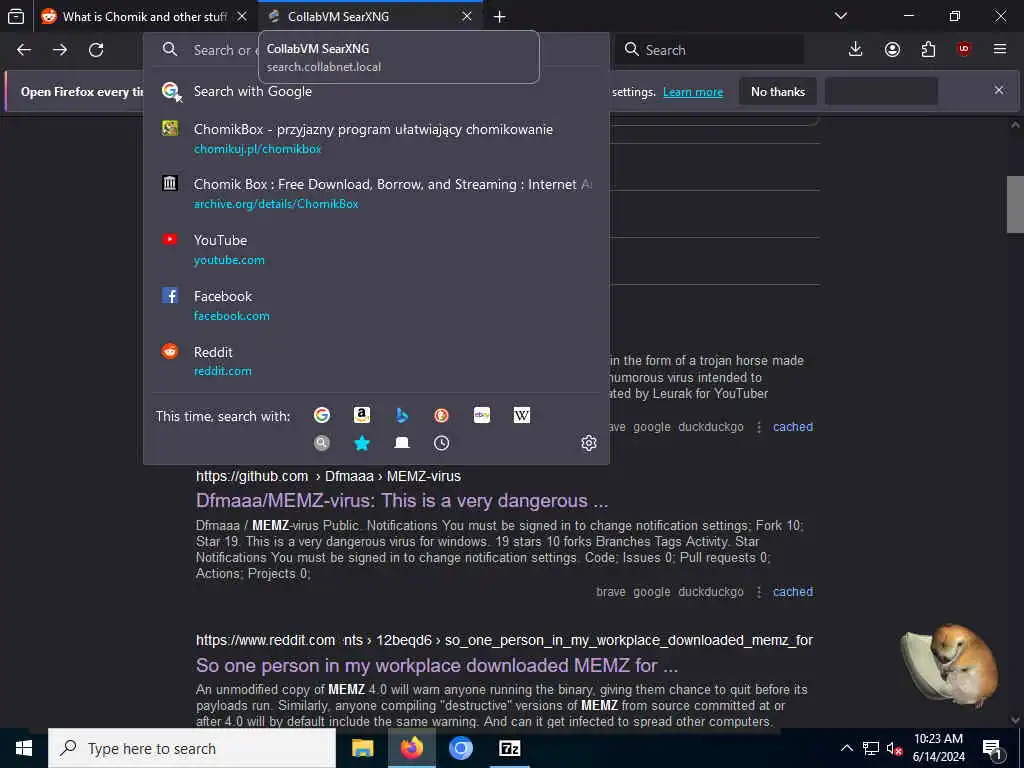List all tabs dropdown arrow
This screenshot has height=768, width=1024.
coord(840,16)
